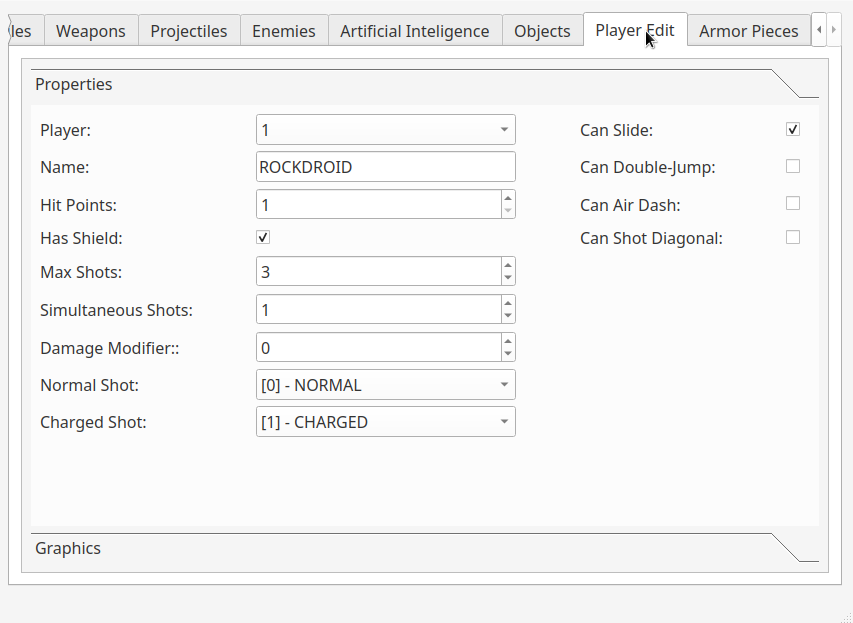Go to the Armor Pieces tab
The height and width of the screenshot is (623, 853).
[x=748, y=31]
